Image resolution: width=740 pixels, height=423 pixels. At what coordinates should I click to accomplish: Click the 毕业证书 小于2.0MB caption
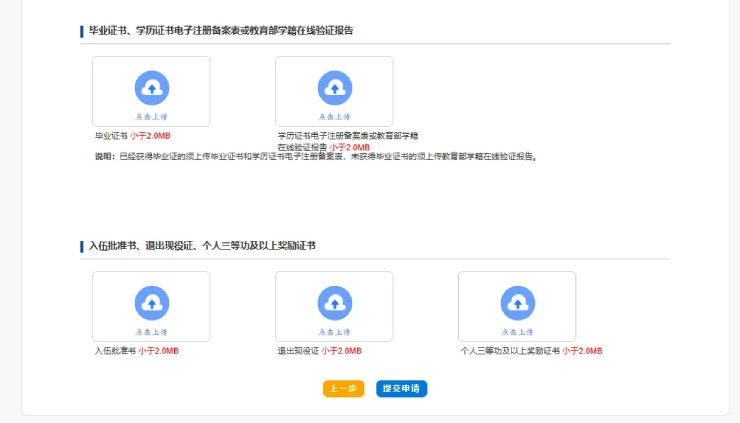132,135
